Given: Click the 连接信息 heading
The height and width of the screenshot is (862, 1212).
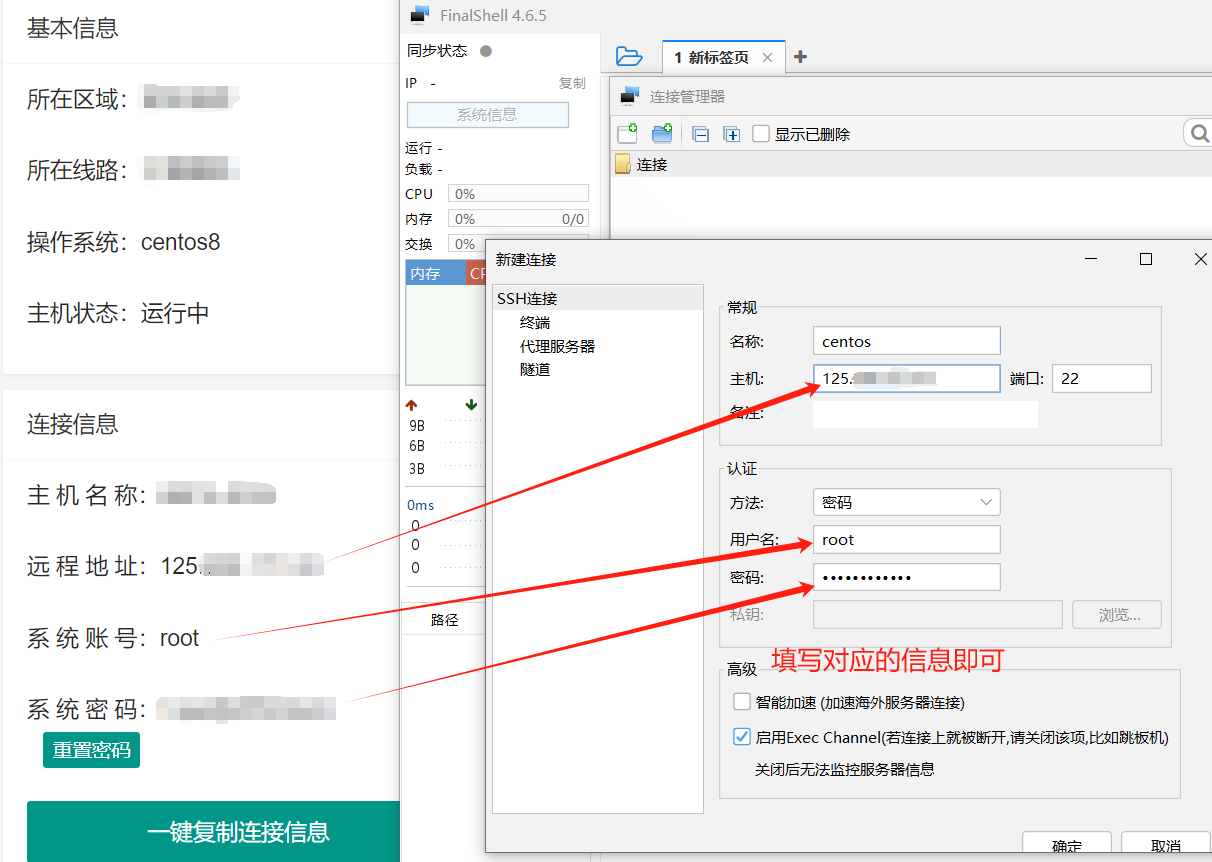Looking at the screenshot, I should (x=72, y=424).
